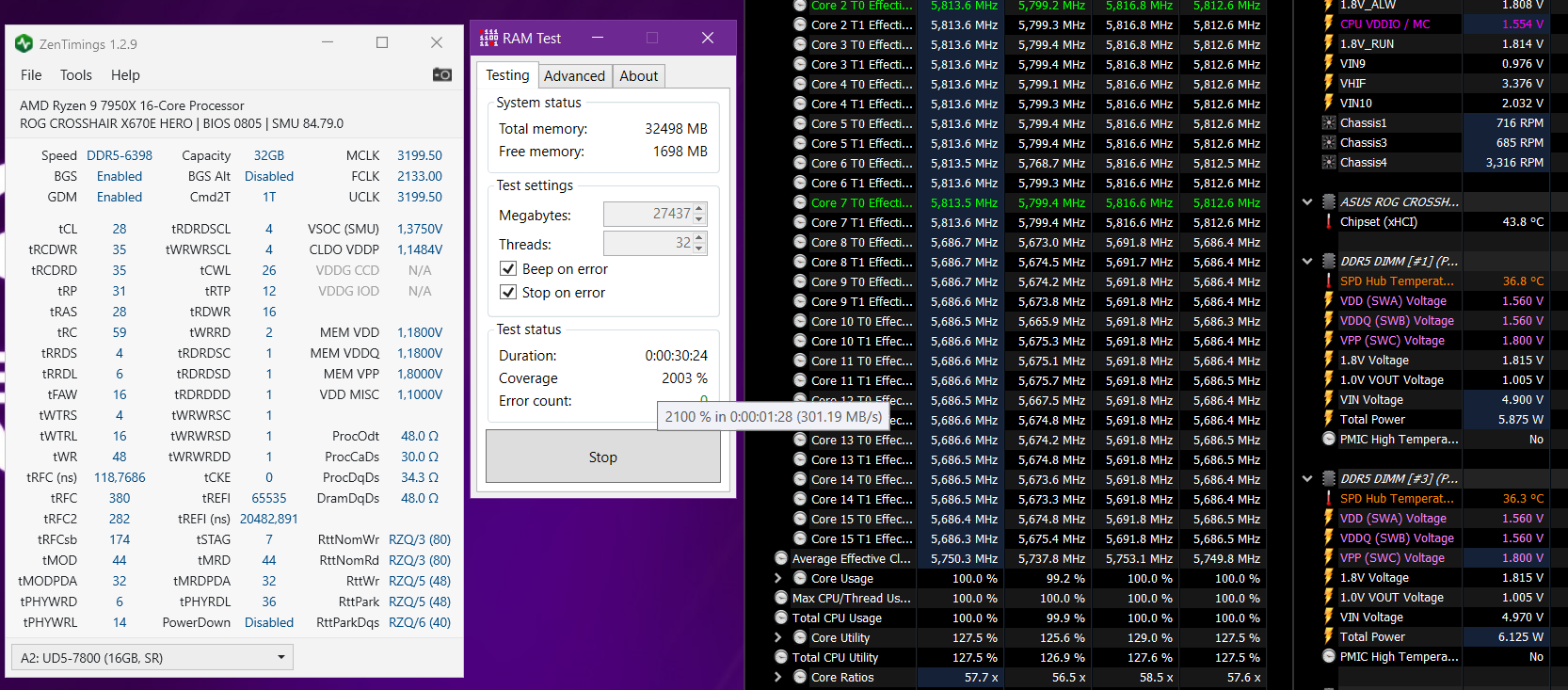The height and width of the screenshot is (690, 1568).
Task: Click the Stop button in RAM Test
Action: (603, 457)
